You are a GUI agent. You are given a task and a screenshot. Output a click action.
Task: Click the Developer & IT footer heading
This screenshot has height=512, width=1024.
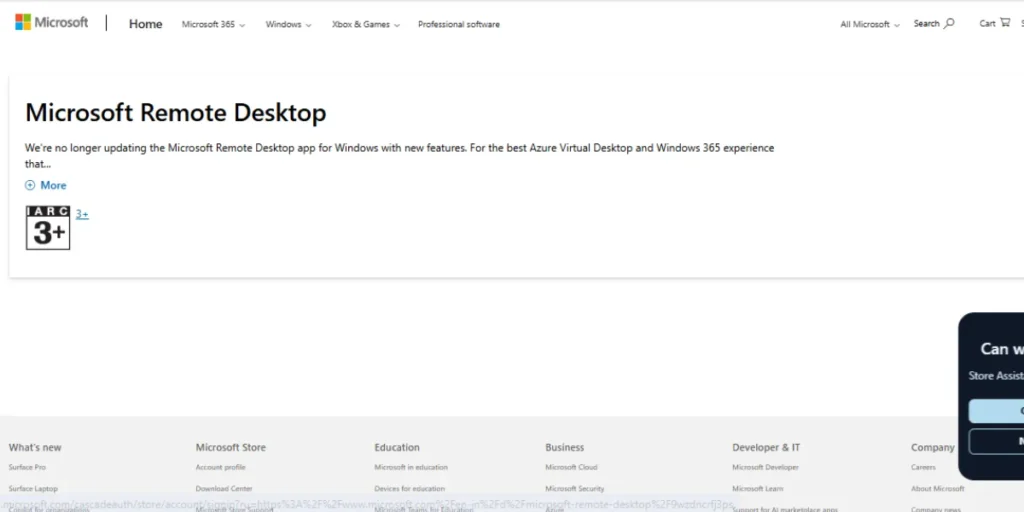tap(766, 447)
